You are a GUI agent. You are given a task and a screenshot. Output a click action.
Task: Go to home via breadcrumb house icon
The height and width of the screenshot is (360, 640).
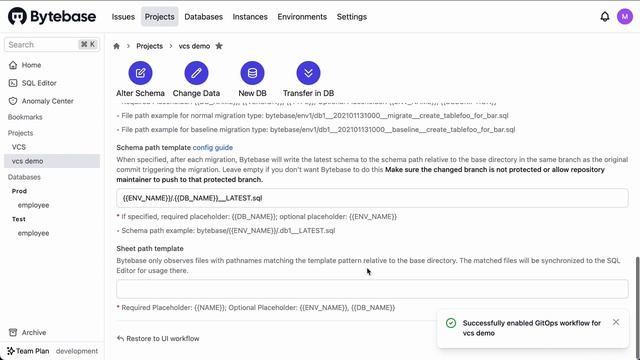coord(116,46)
